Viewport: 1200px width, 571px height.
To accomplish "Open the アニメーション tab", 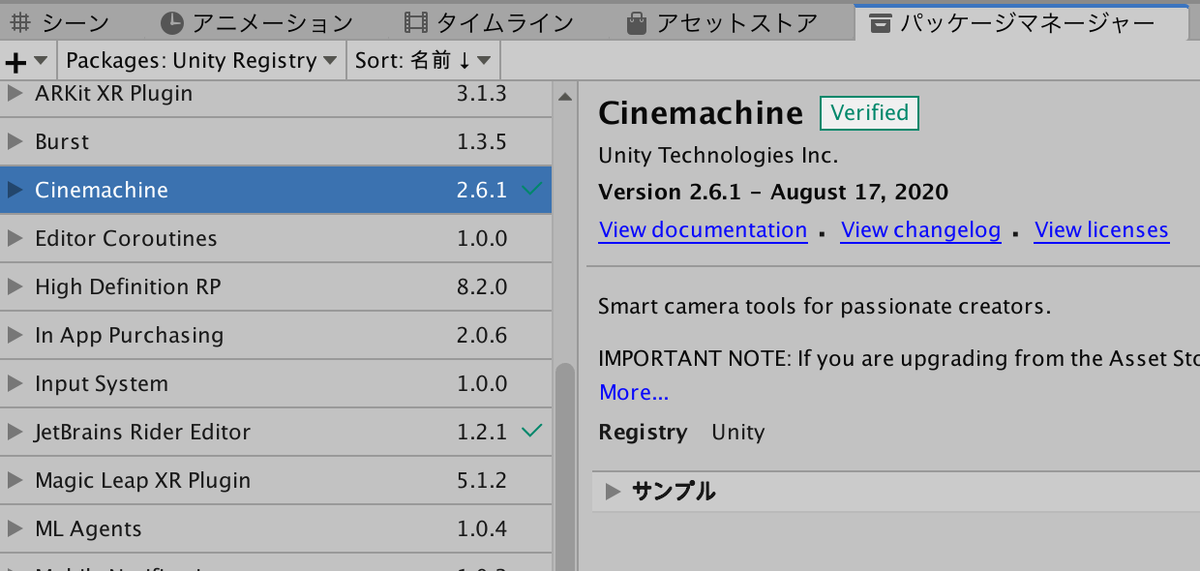I will [257, 21].
